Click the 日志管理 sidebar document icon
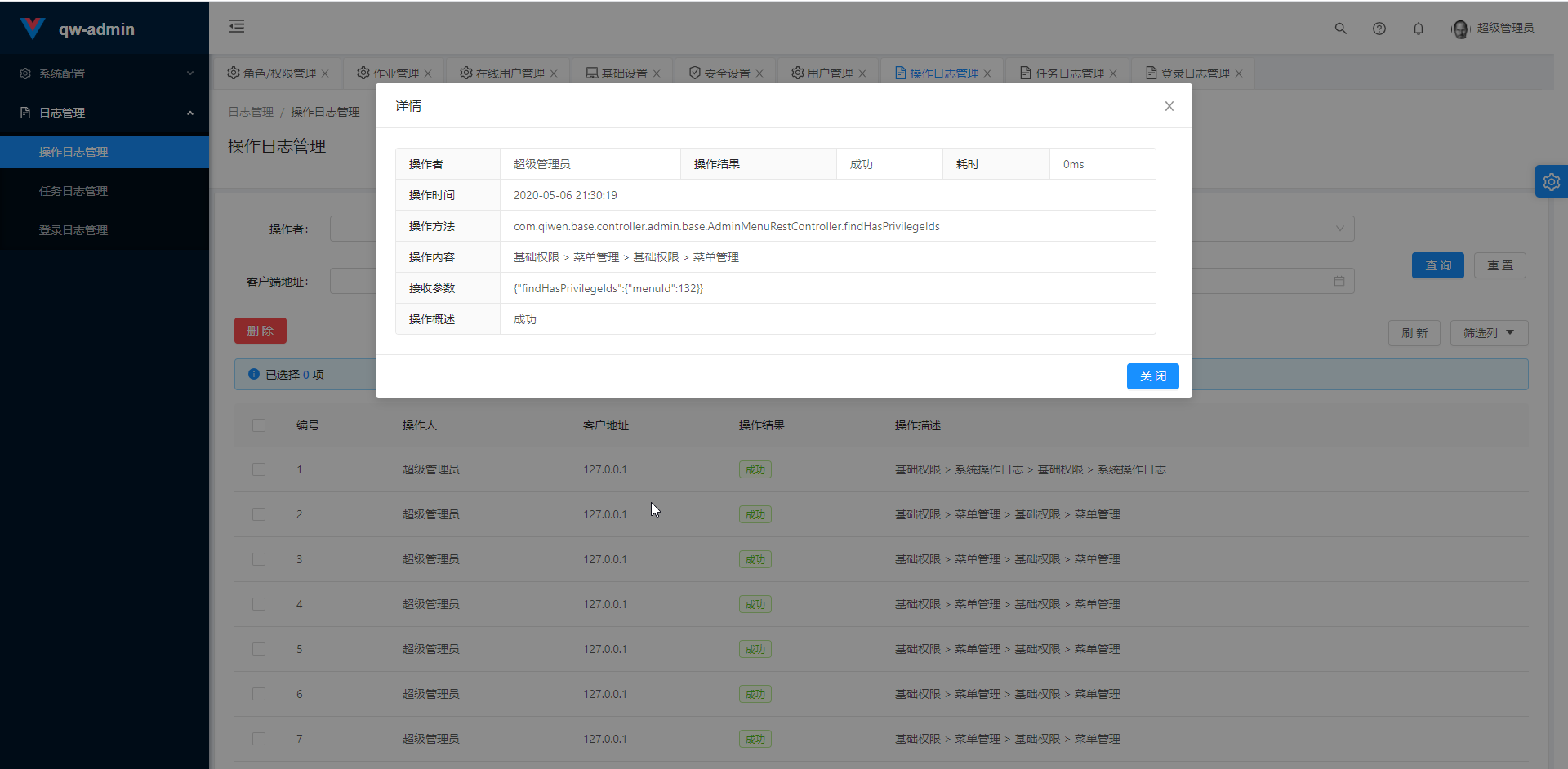 (25, 113)
